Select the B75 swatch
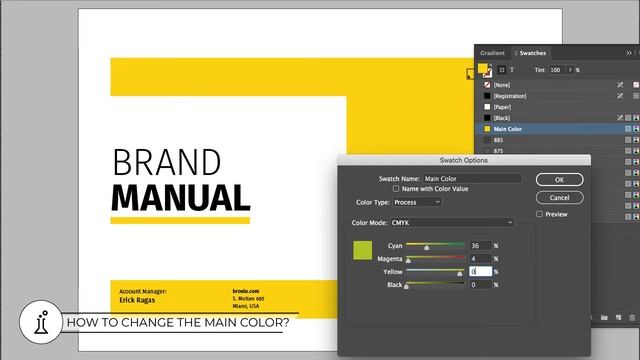640x360 pixels. [x=558, y=151]
